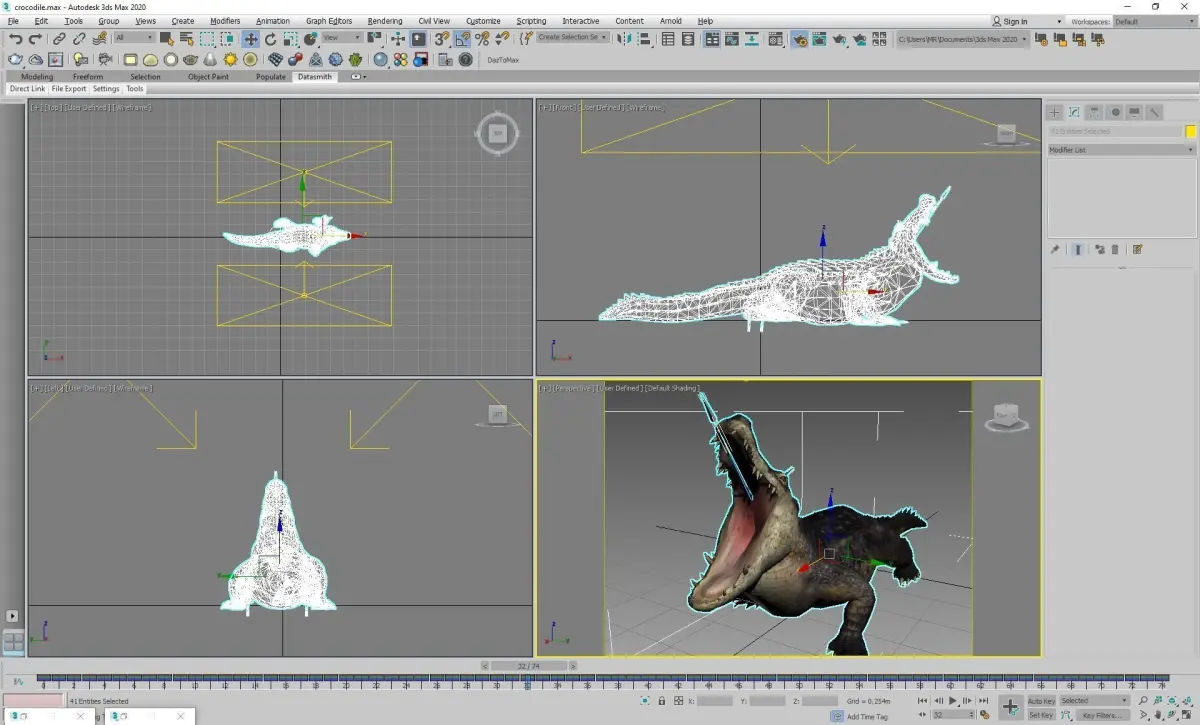Image resolution: width=1200 pixels, height=725 pixels.
Task: Toggle Auto Key animation mode
Action: (x=1041, y=701)
